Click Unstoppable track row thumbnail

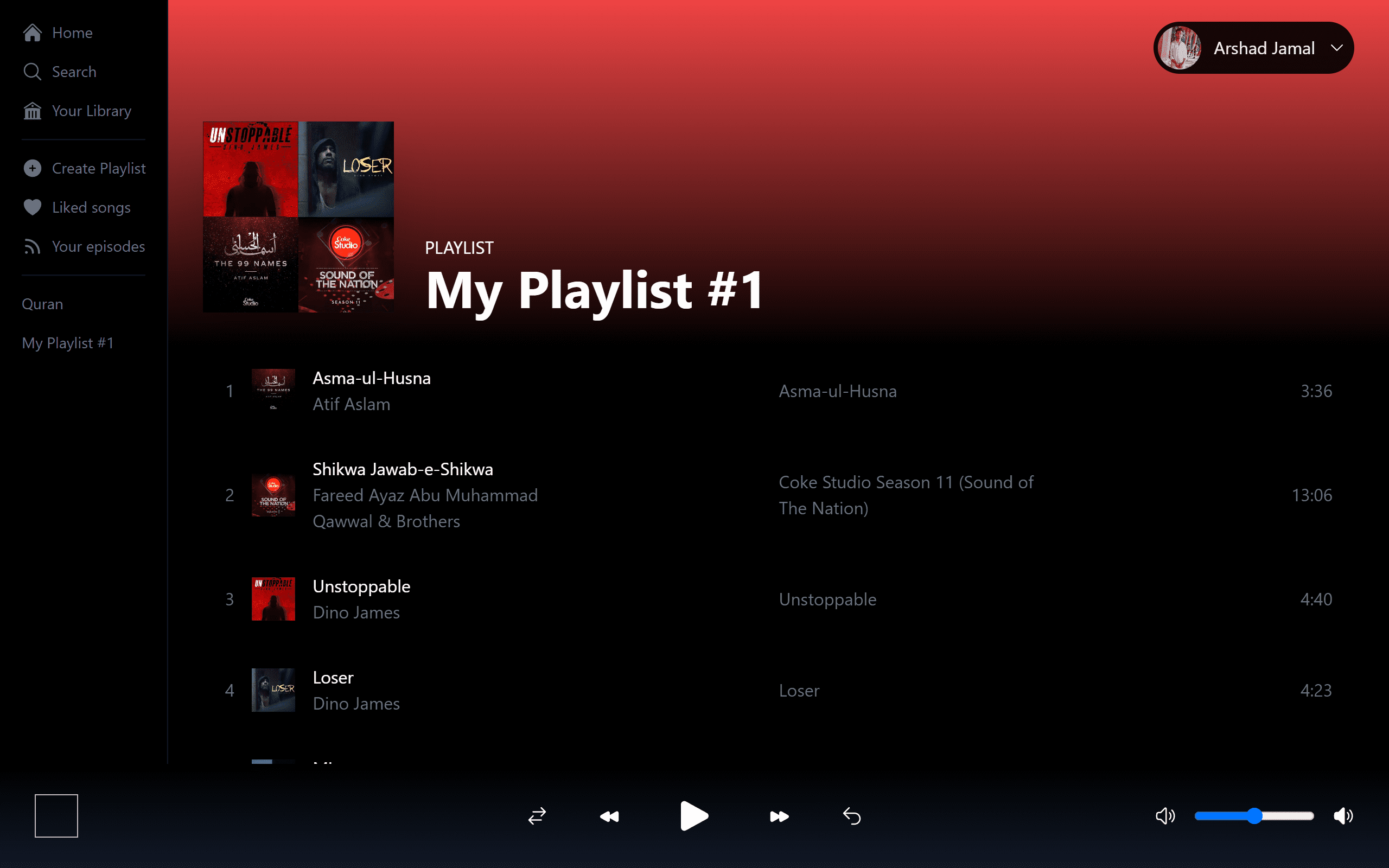tap(273, 599)
